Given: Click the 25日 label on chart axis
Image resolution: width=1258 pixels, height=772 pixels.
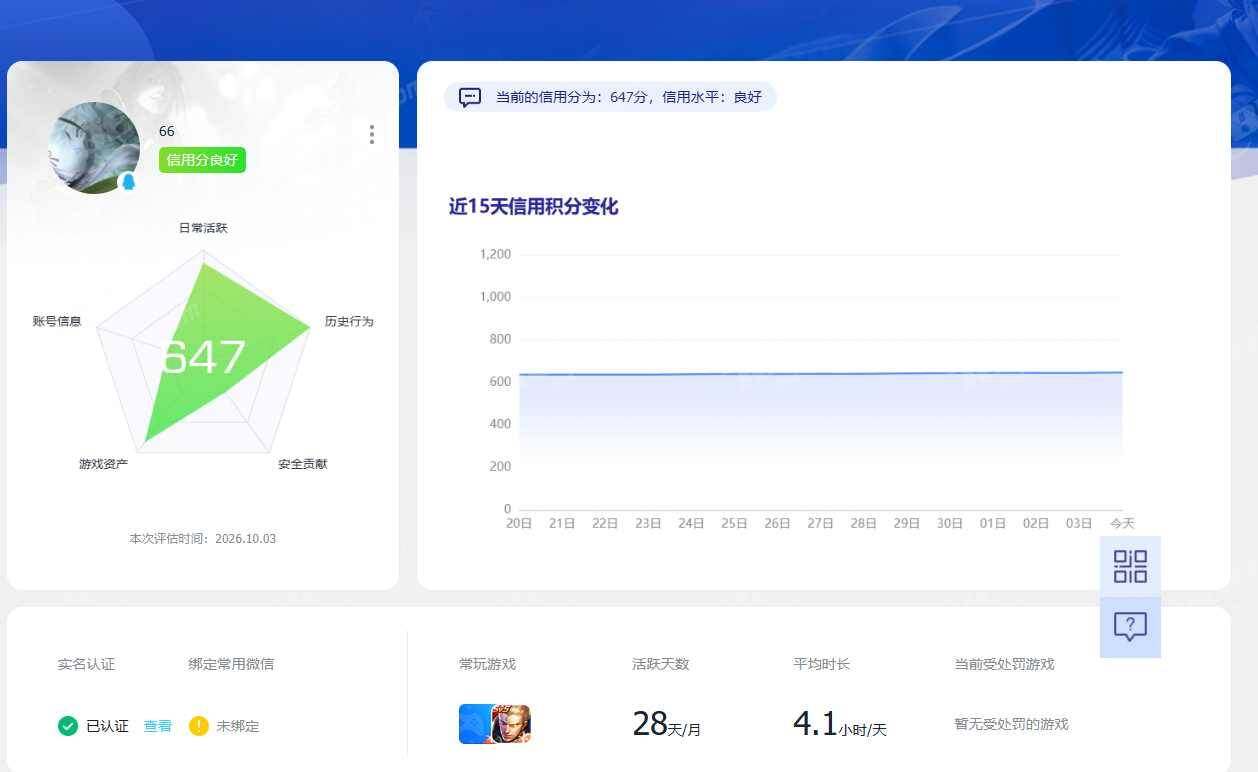Looking at the screenshot, I should coord(735,523).
